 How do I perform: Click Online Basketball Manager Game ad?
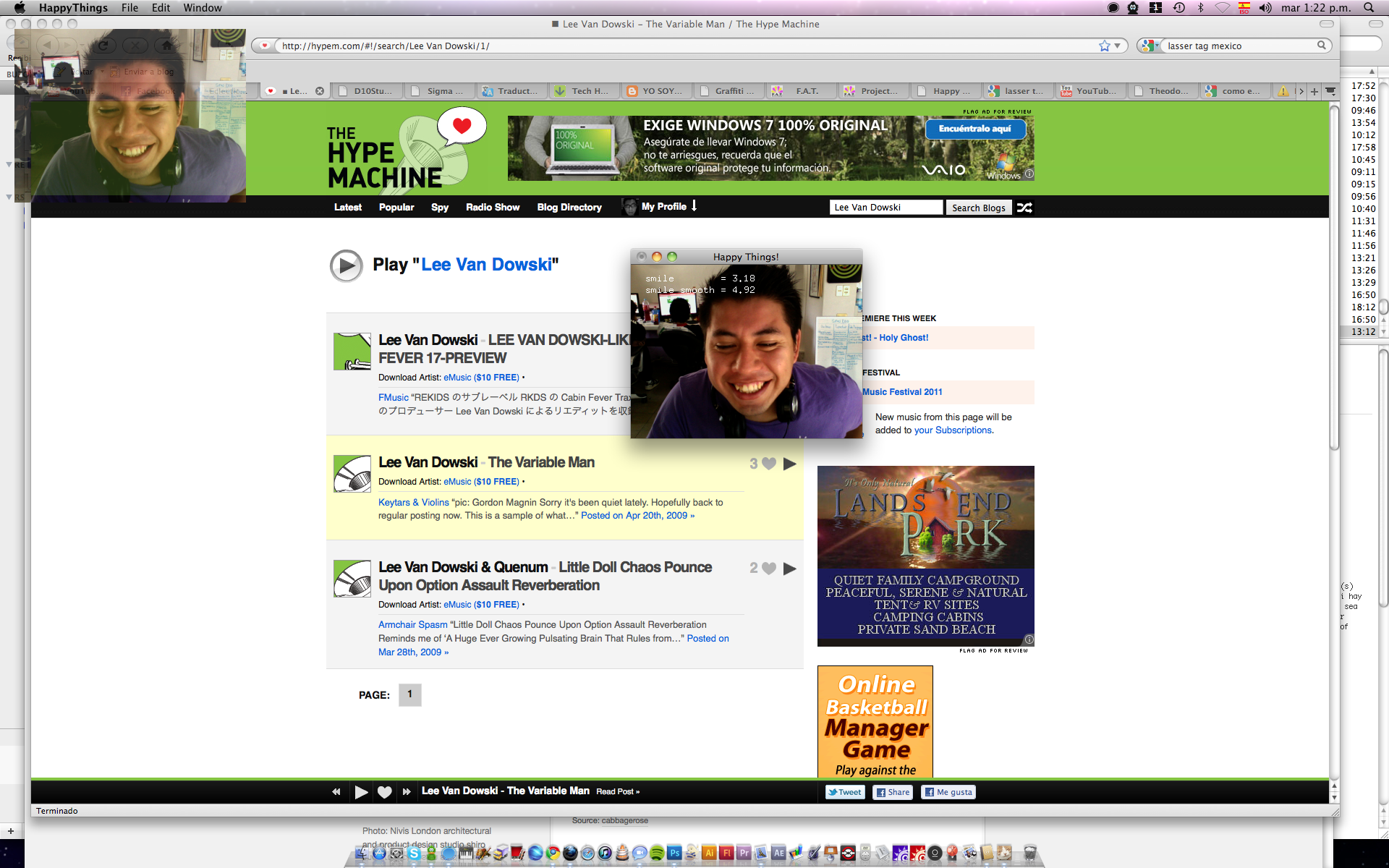tap(875, 722)
